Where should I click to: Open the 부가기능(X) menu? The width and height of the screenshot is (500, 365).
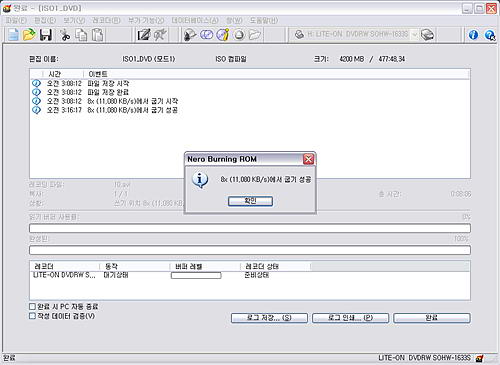[146, 21]
